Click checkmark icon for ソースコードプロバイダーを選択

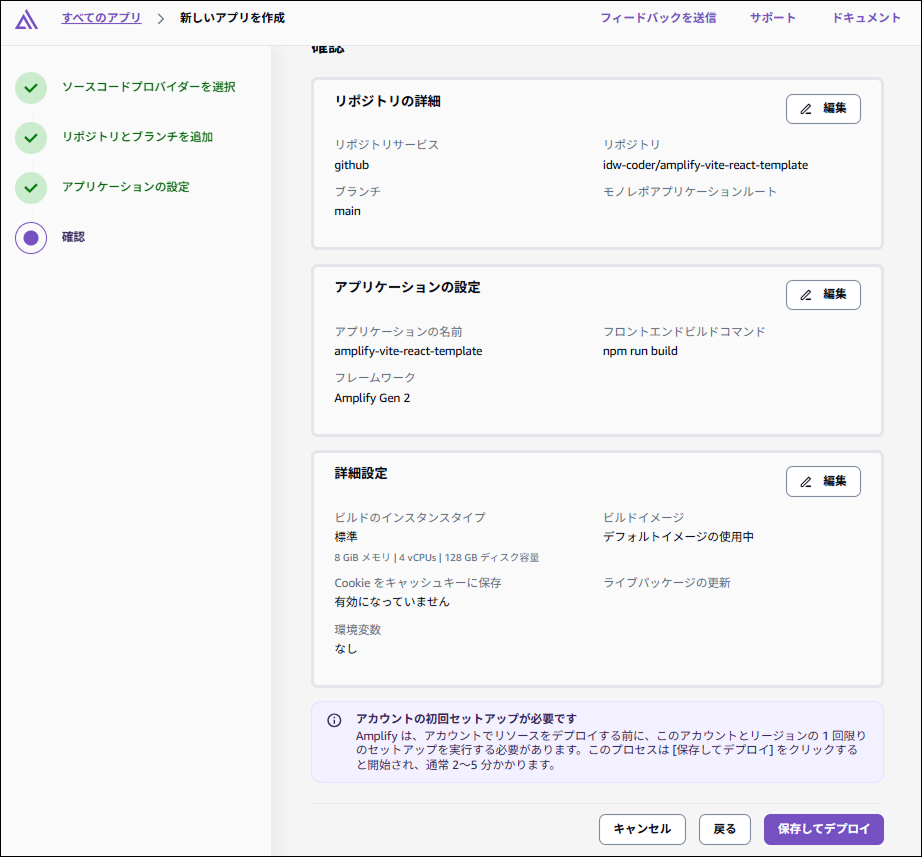click(x=31, y=88)
